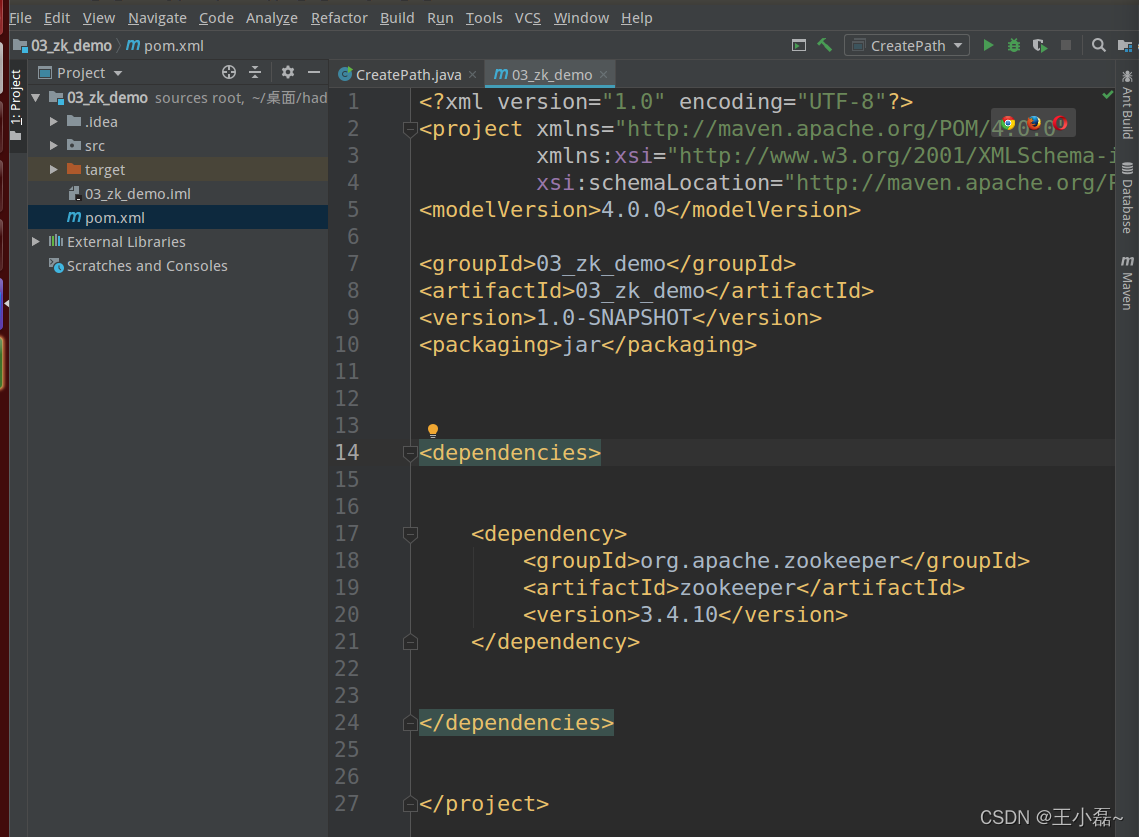The width and height of the screenshot is (1139, 837).
Task: Open the Help menu
Action: click(636, 17)
